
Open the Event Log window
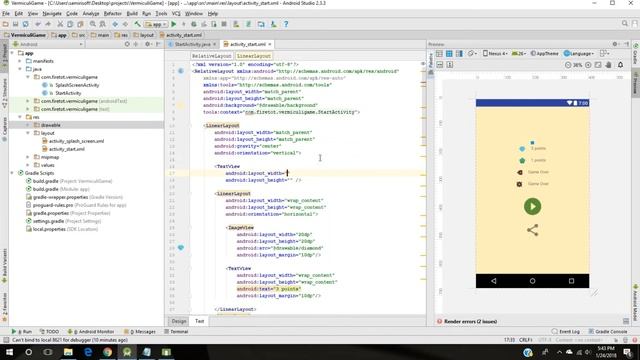[x=566, y=331]
